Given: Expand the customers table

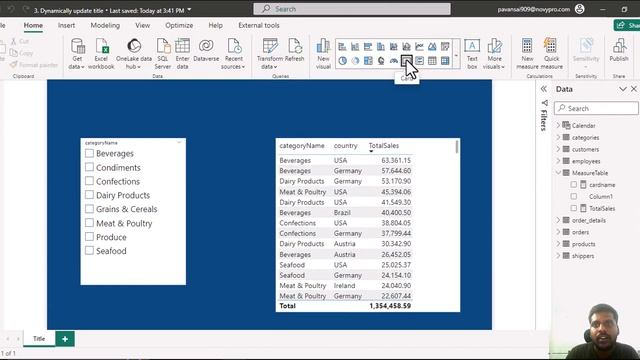Looking at the screenshot, I should 558,149.
